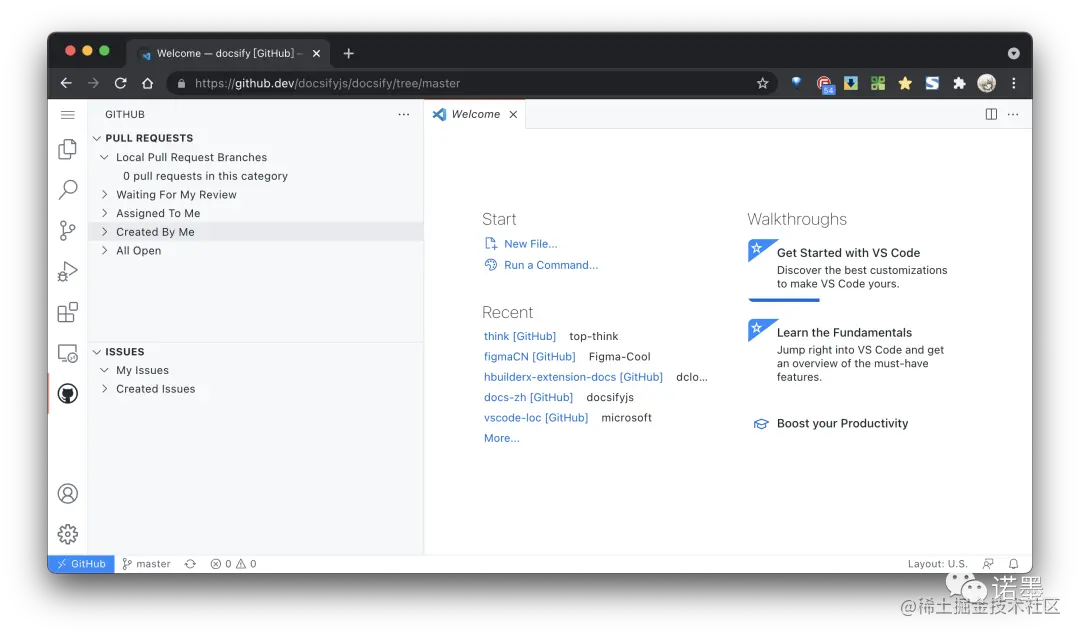The height and width of the screenshot is (636, 1080).
Task: Click the feedback icon in status bar
Action: coord(988,564)
